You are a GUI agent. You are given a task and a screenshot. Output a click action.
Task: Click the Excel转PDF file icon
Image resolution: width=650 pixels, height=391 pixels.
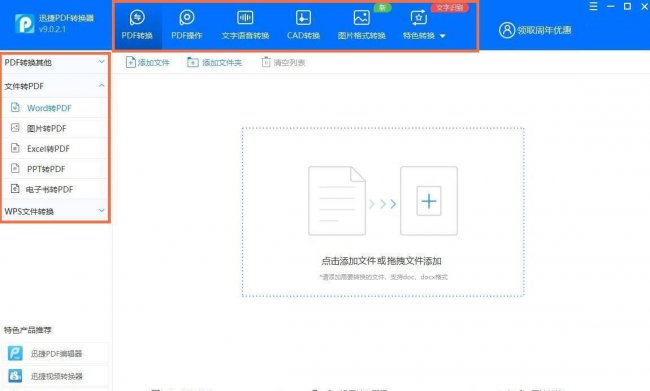pos(15,148)
